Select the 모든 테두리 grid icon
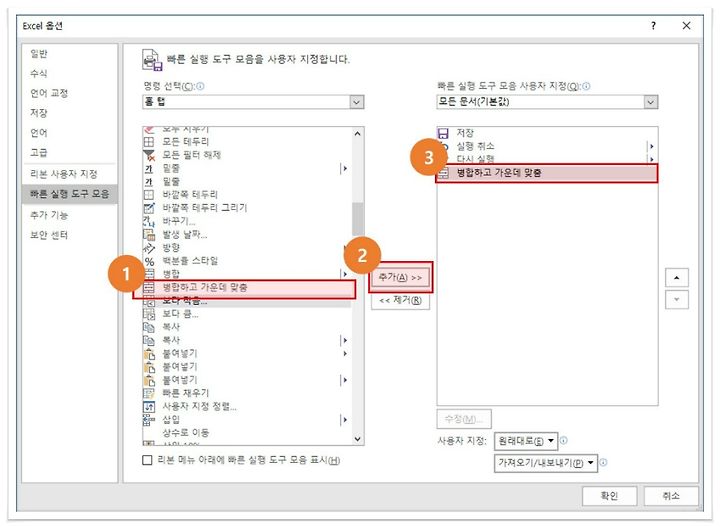This screenshot has height=527, width=720. [149, 141]
